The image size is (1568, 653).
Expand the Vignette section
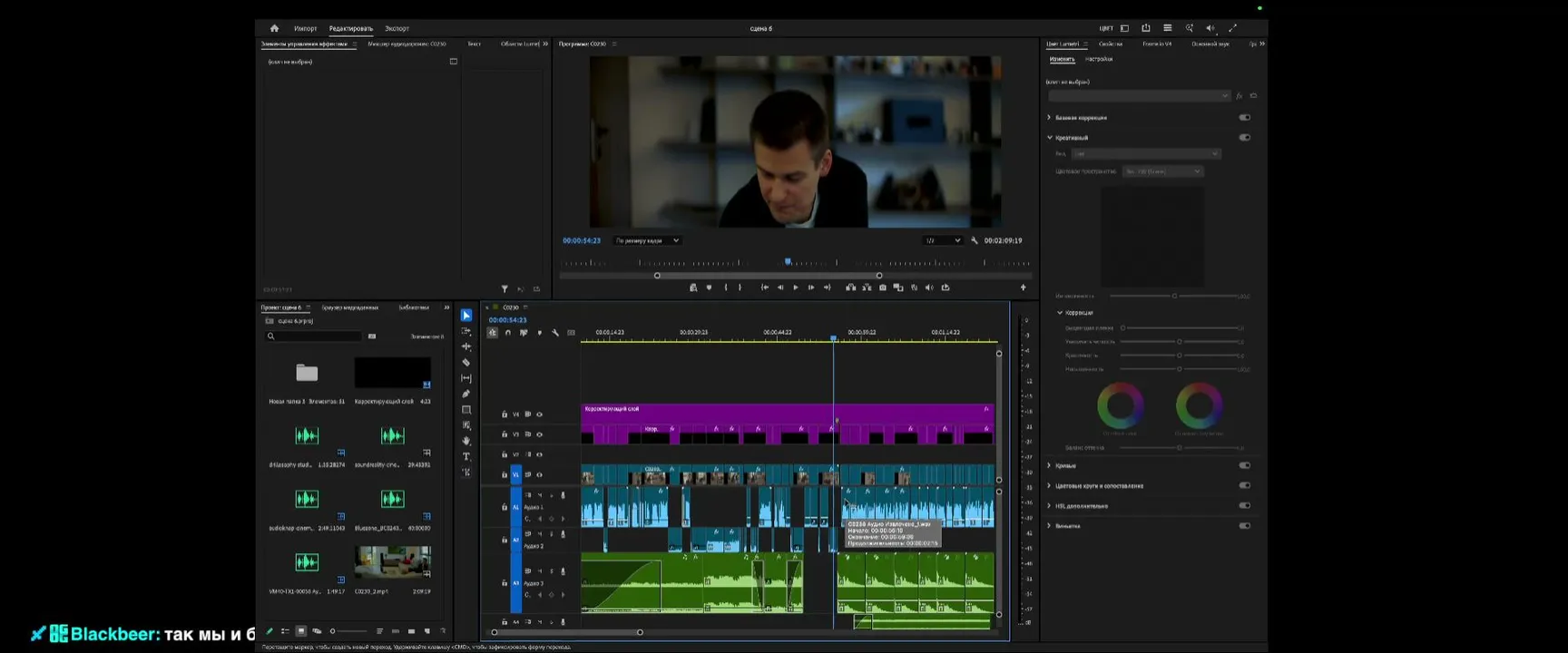1050,526
